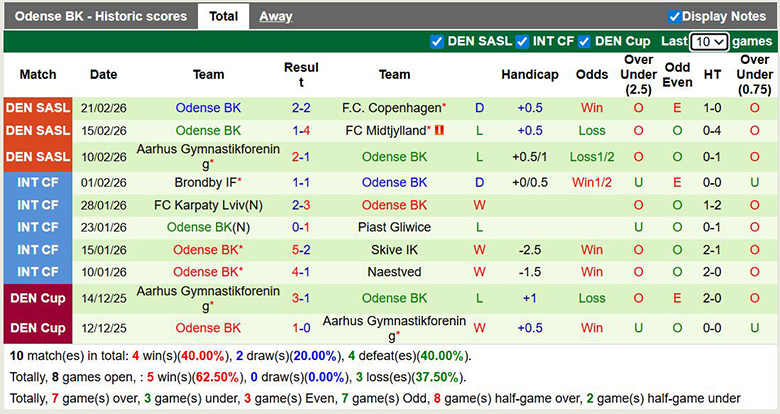Viewport: 780px width, 414px height.
Task: Open the Naestved team page link
Action: (x=394, y=272)
